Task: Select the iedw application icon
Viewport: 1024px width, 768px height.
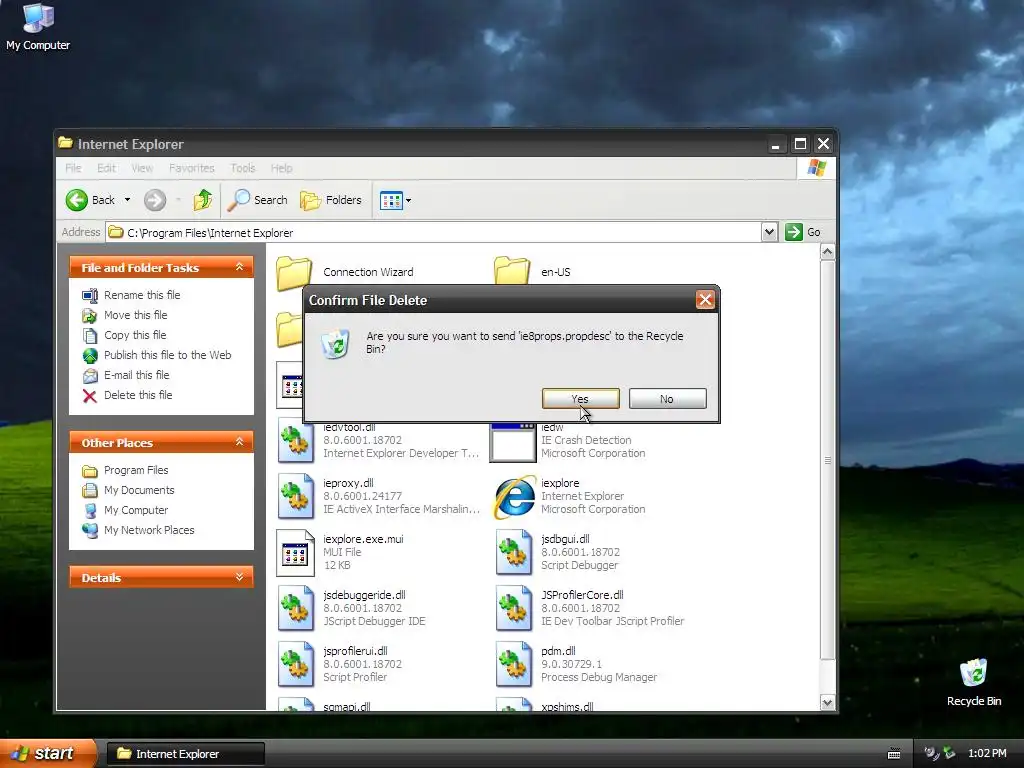Action: [513, 442]
